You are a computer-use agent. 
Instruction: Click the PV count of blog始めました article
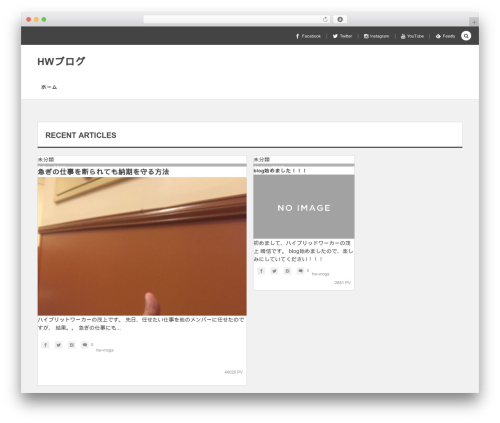coord(343,283)
